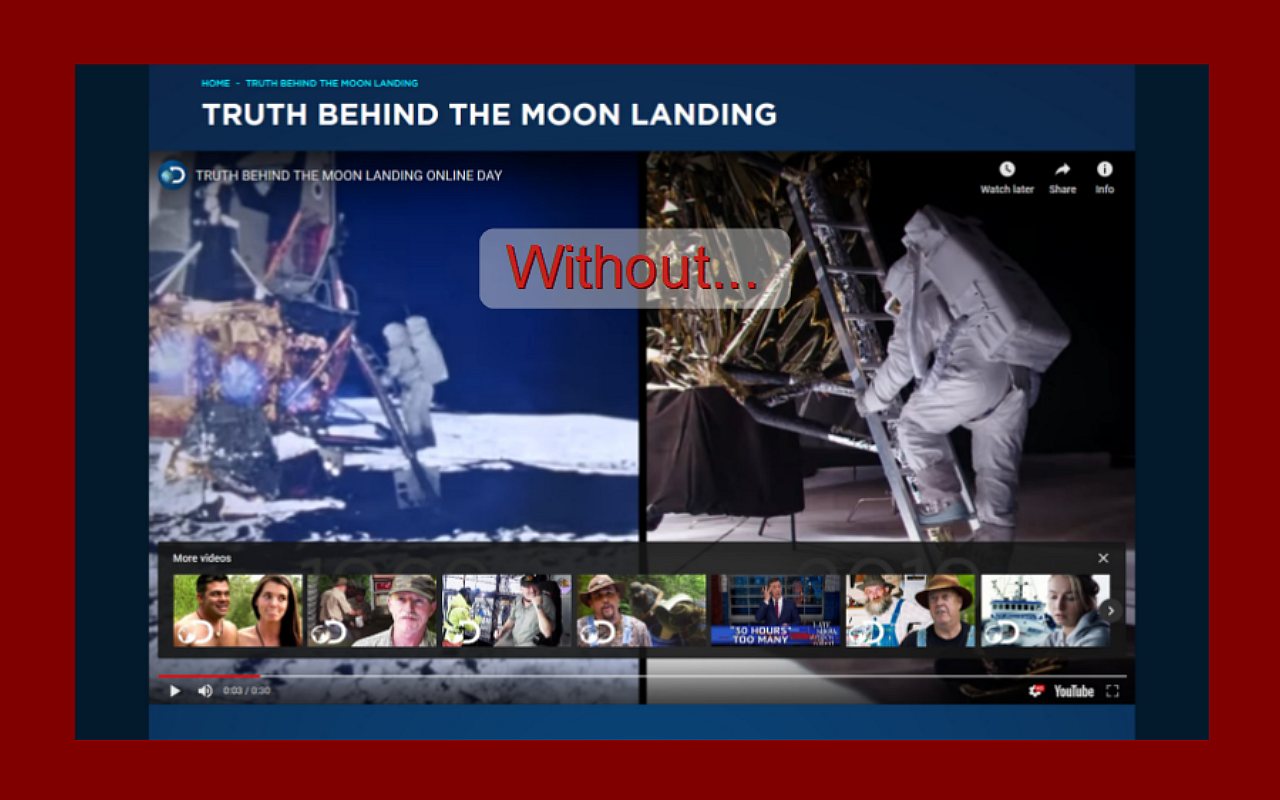Enter fullscreen mode
Image resolution: width=1280 pixels, height=800 pixels.
coord(1112,691)
